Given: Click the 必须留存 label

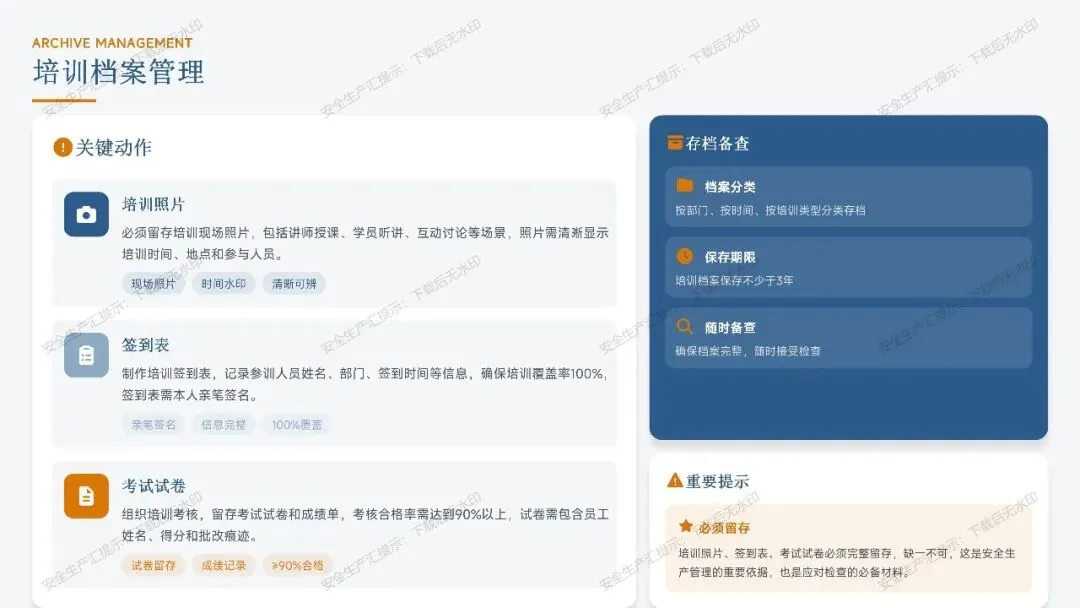Looking at the screenshot, I should tap(725, 528).
